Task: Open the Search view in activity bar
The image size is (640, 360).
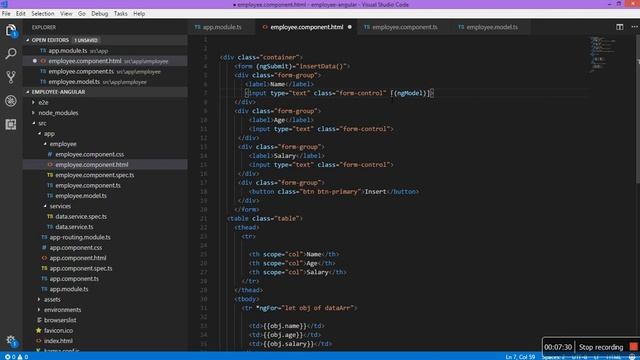Action: [11, 53]
